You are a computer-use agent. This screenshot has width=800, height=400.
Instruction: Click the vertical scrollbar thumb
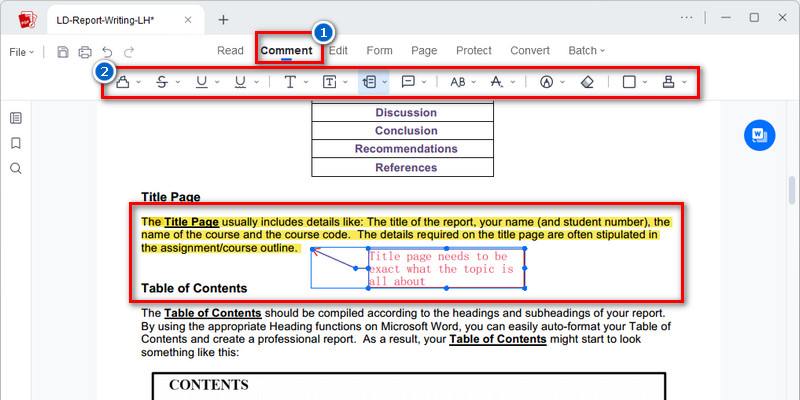pyautogui.click(x=792, y=190)
